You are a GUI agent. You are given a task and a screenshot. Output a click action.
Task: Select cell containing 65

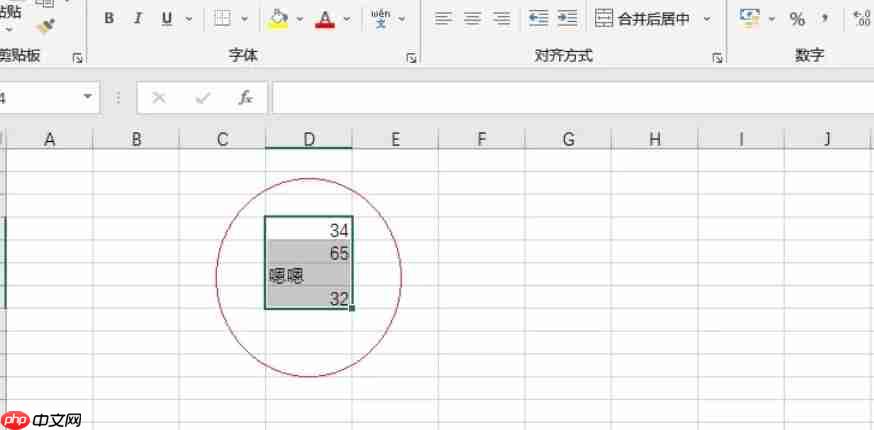coord(309,252)
